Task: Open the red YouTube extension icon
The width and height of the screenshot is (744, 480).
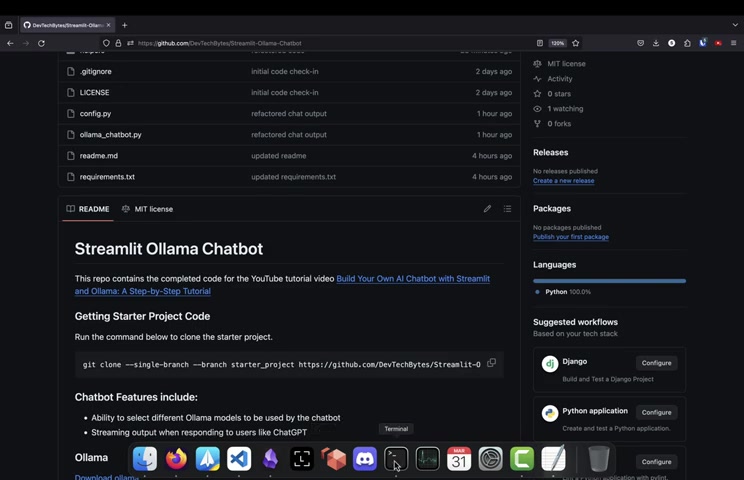Action: [718, 43]
